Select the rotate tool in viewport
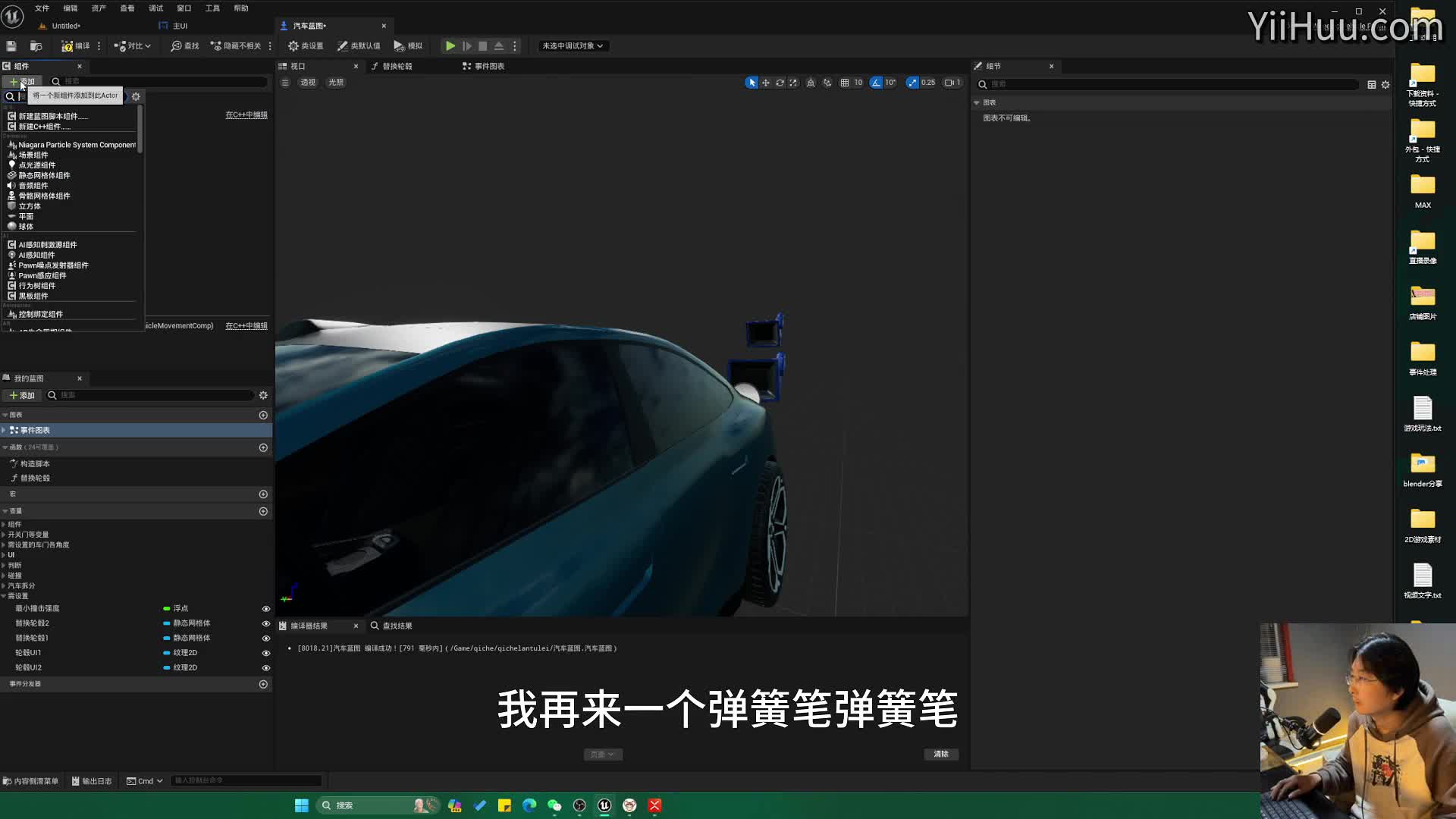 (780, 83)
